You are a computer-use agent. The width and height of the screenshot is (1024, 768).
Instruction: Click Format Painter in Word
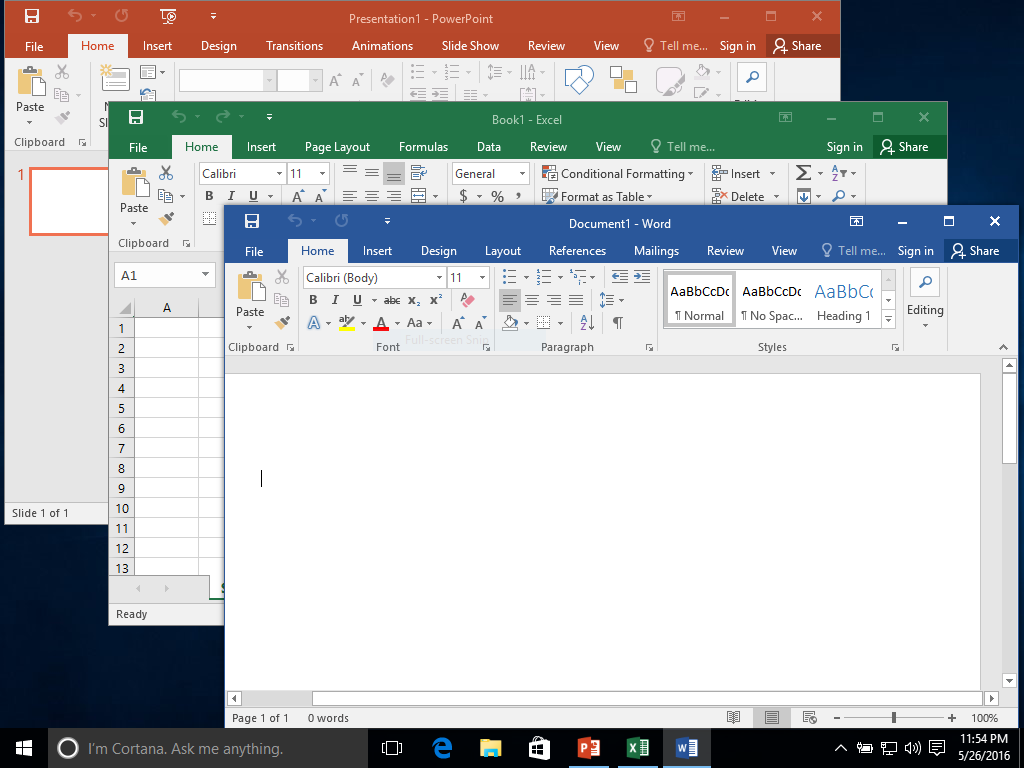(282, 322)
